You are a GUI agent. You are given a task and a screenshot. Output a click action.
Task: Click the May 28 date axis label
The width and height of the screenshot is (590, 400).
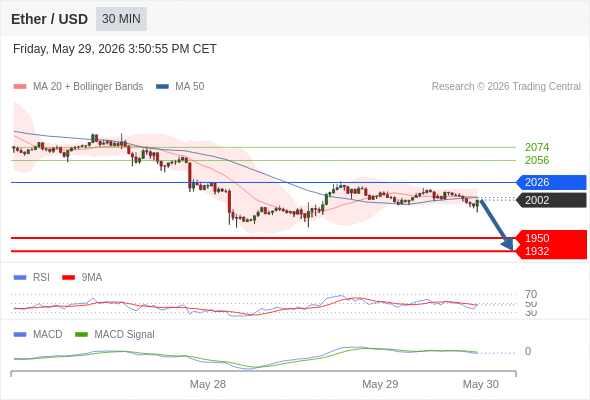(x=208, y=384)
